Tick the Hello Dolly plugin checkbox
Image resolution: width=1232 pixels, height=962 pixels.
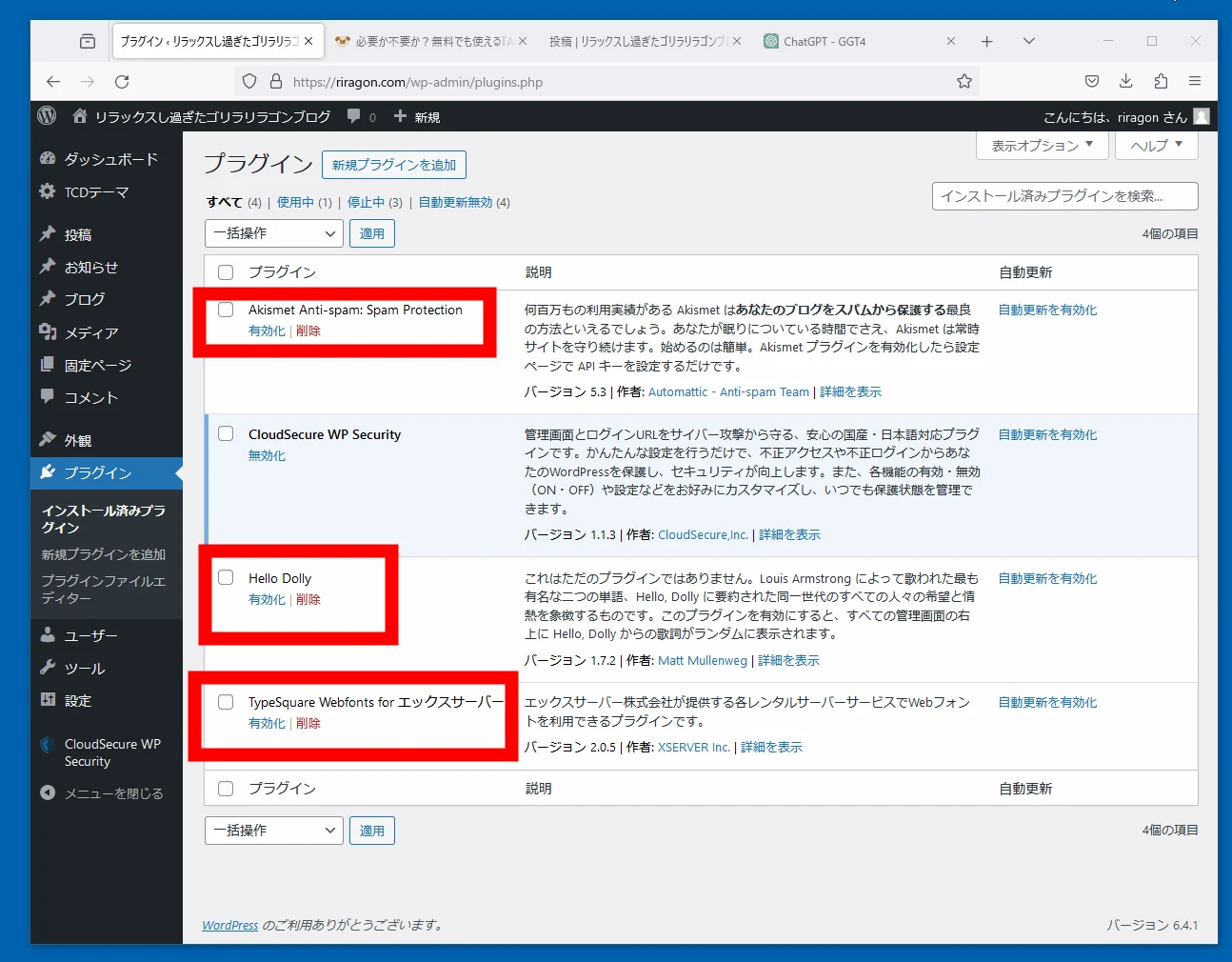(x=226, y=577)
